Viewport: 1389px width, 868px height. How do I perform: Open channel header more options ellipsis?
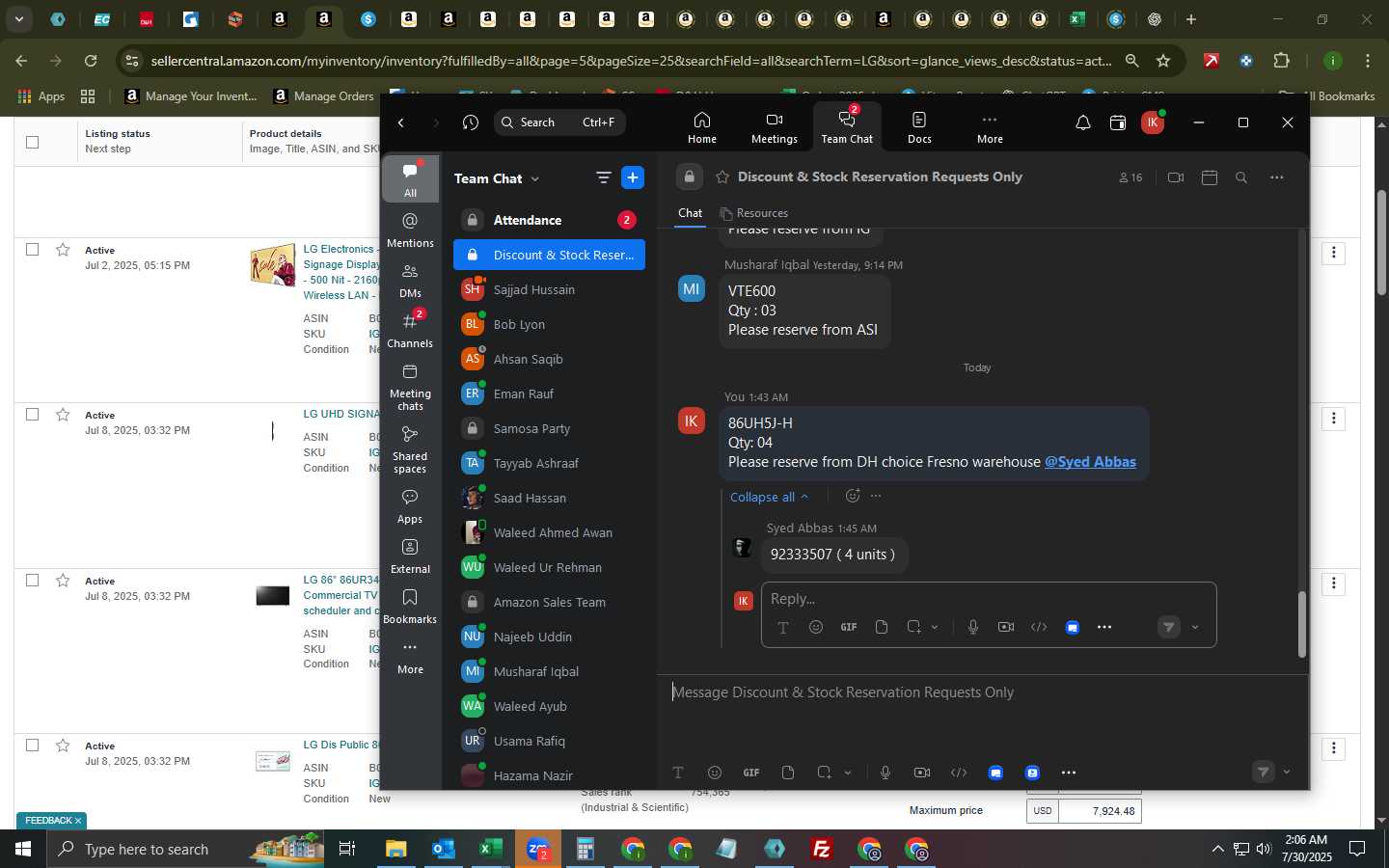[1276, 177]
